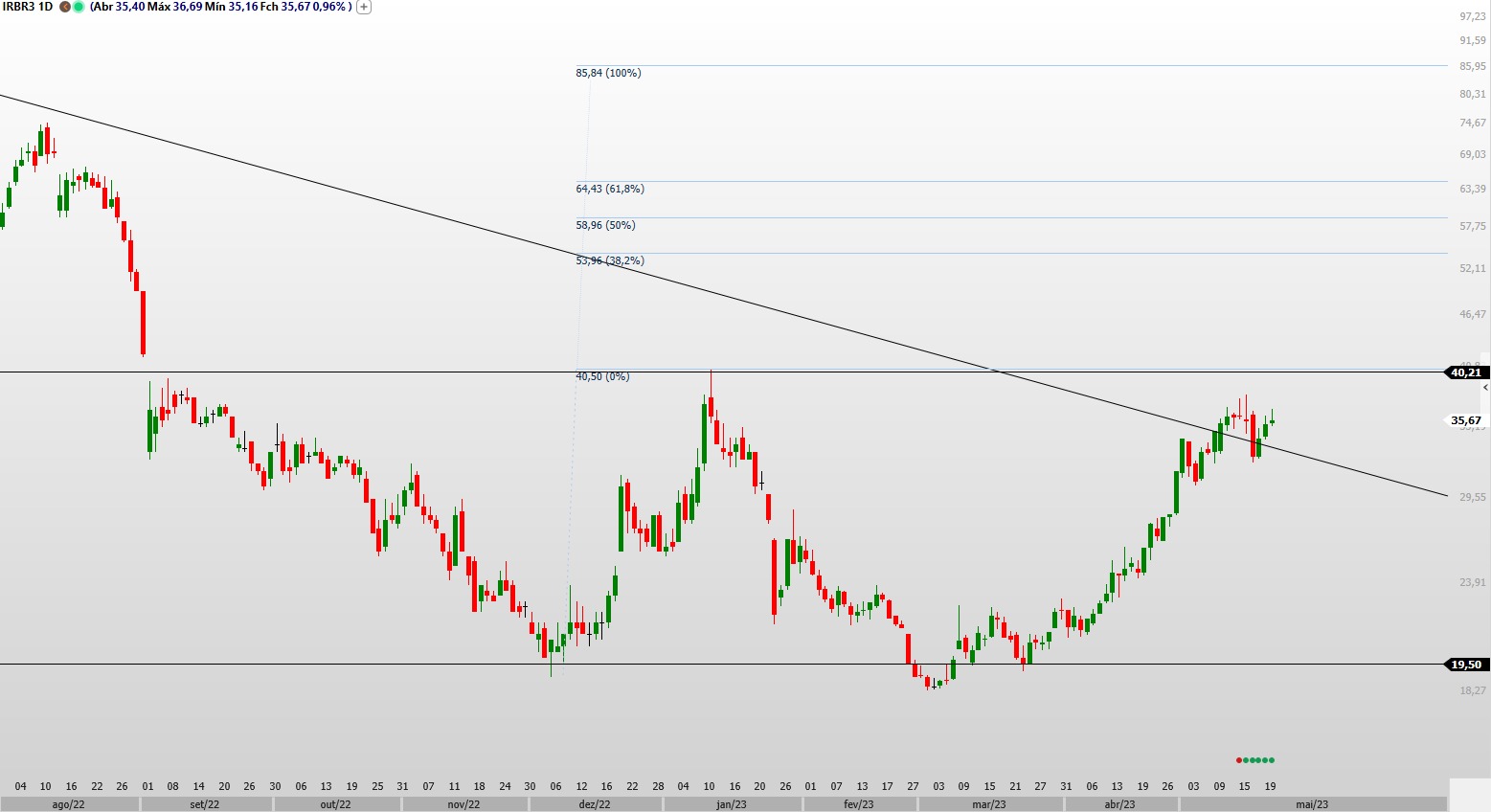Click the jan/23 month segment on timeline
Viewport: 1491px width, 812px height.
click(x=732, y=804)
